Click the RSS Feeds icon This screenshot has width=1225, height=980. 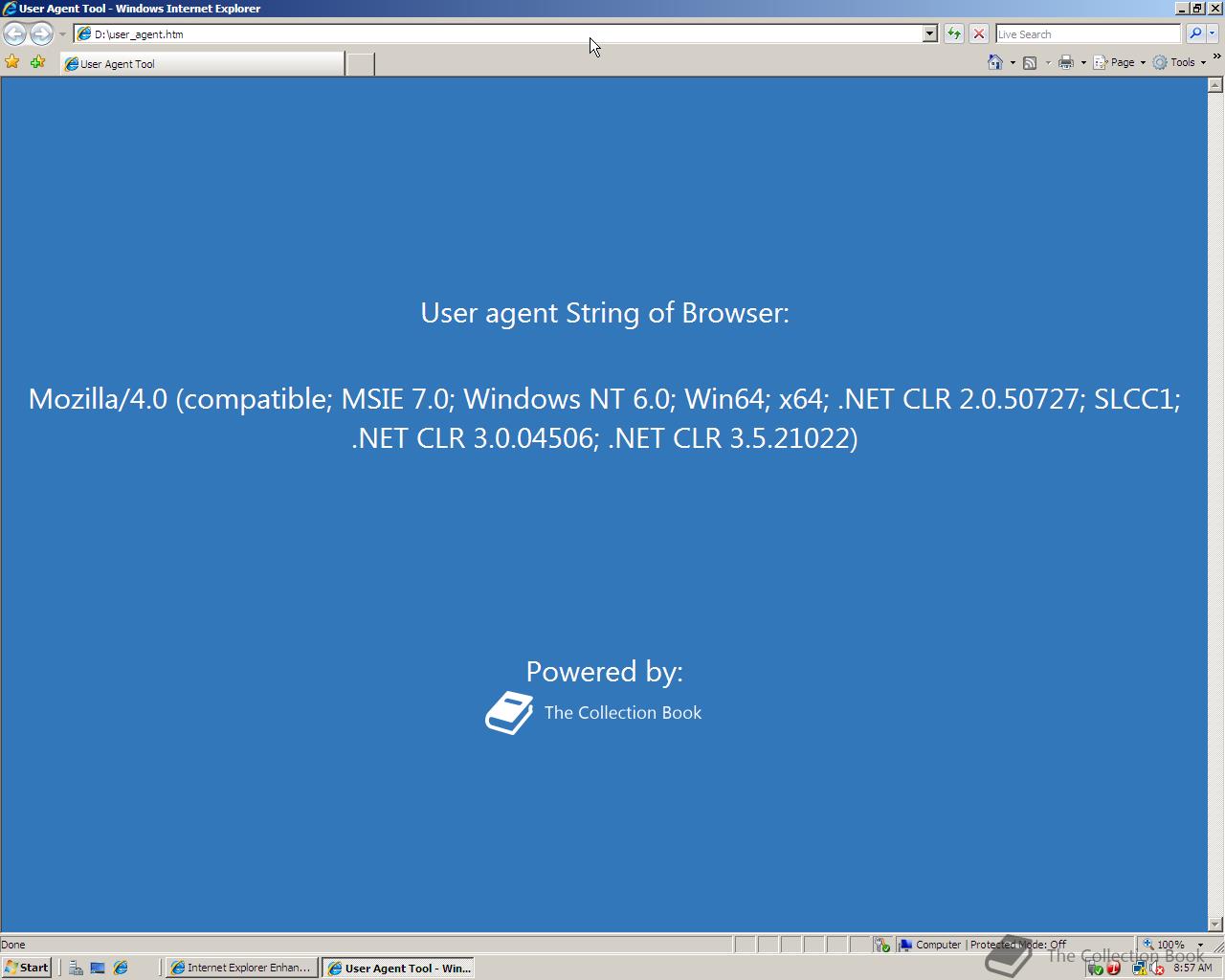pos(1030,62)
